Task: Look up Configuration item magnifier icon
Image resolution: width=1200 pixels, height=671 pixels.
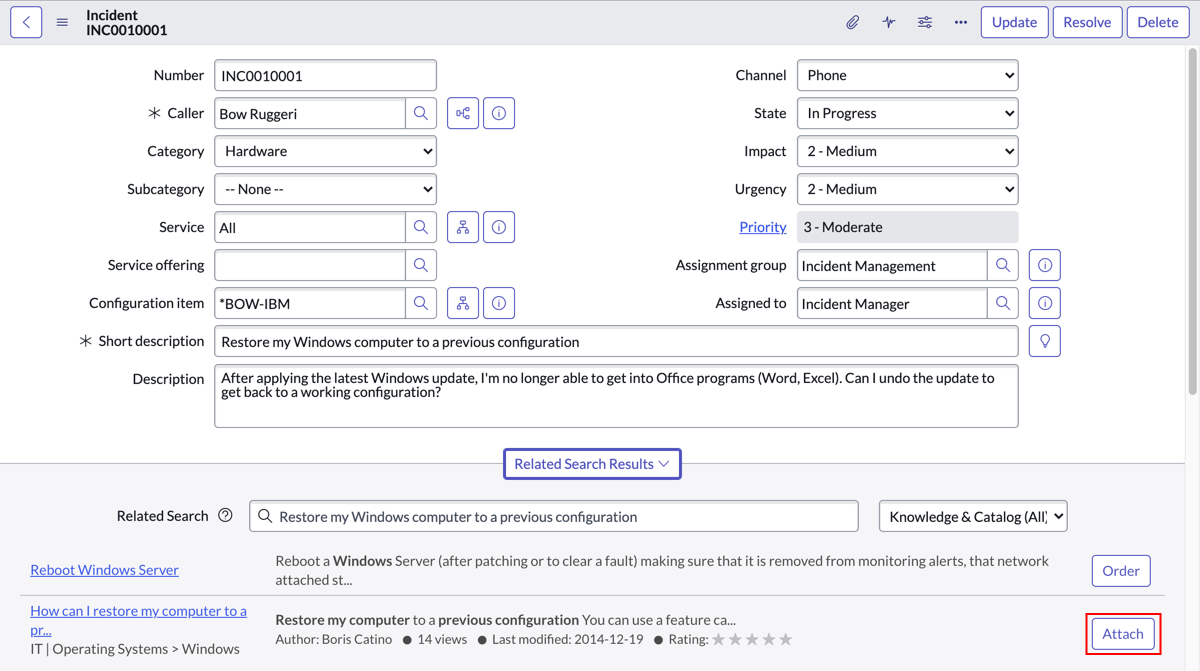Action: (421, 303)
